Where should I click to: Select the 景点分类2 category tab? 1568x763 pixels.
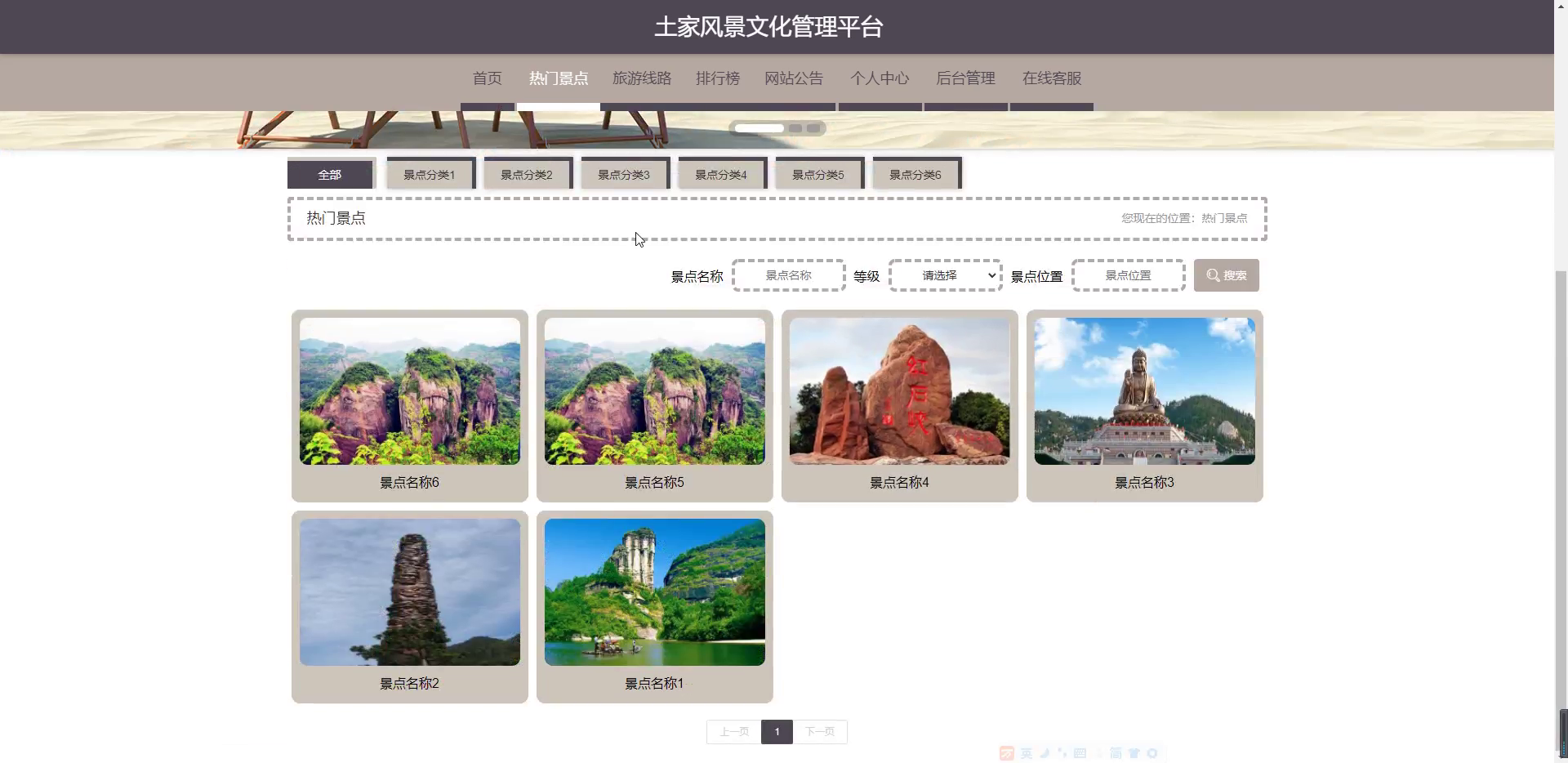pos(527,174)
